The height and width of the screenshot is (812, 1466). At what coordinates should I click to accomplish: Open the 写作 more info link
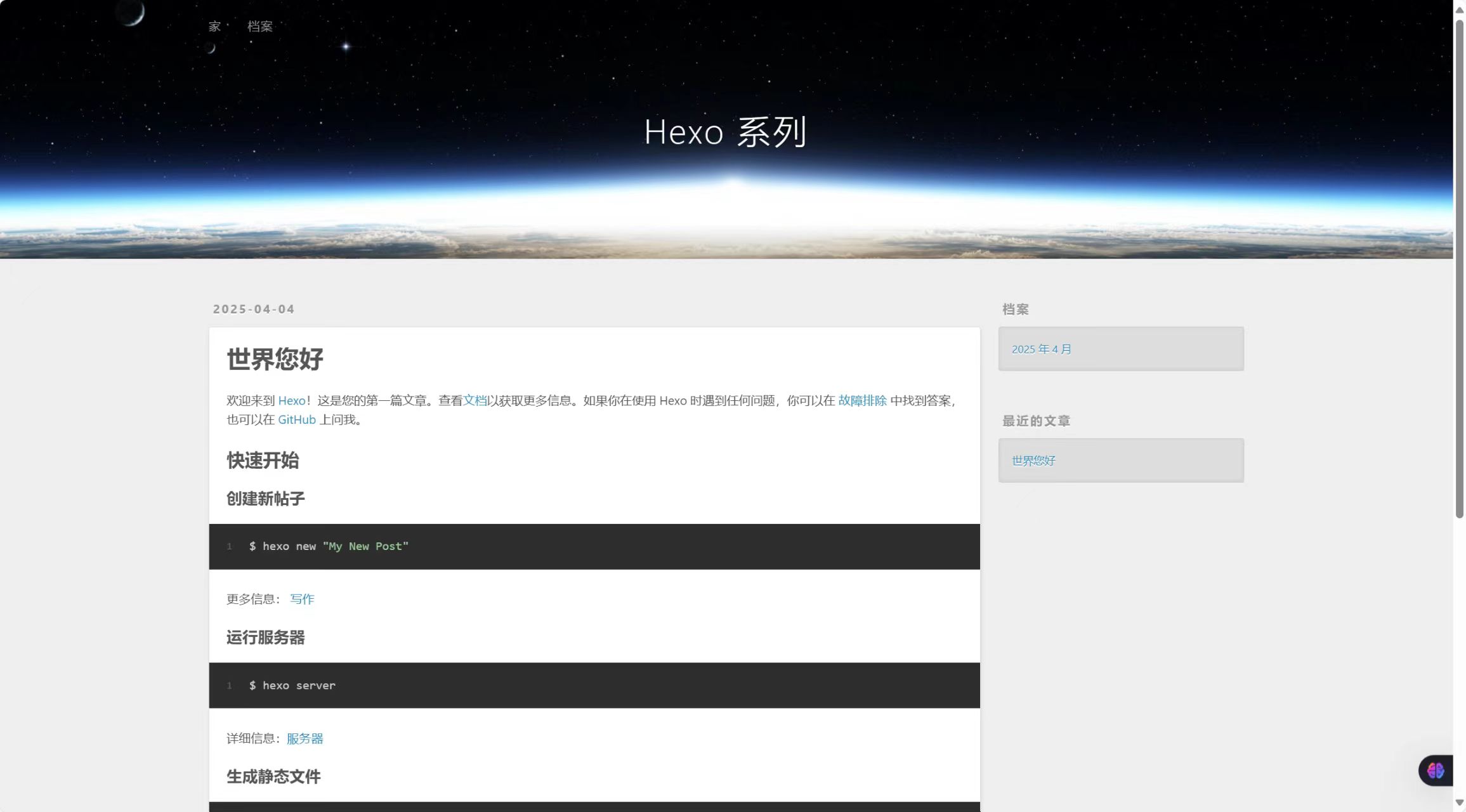pyautogui.click(x=302, y=599)
